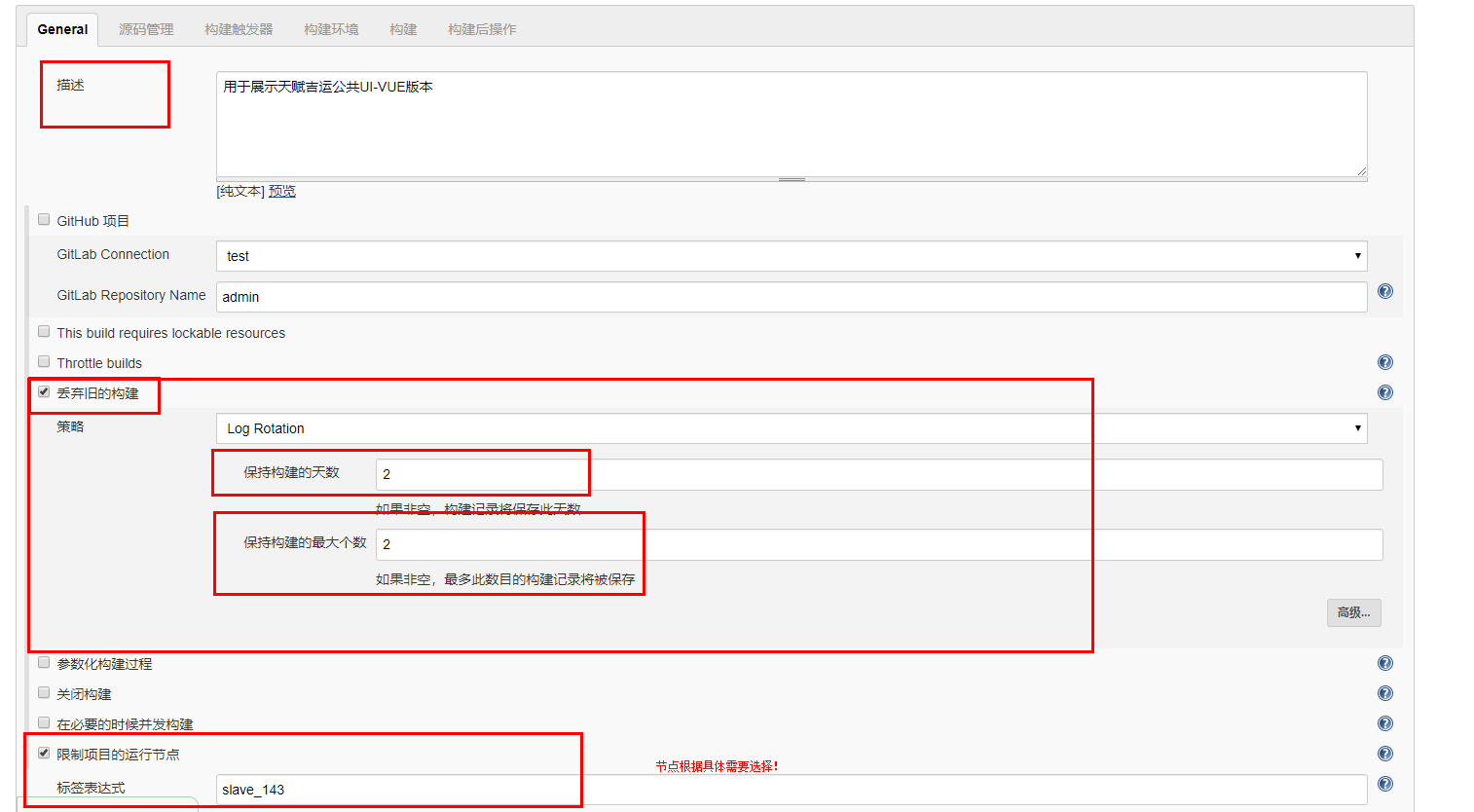
Task: Switch to the 构建环境 tab
Action: click(331, 29)
